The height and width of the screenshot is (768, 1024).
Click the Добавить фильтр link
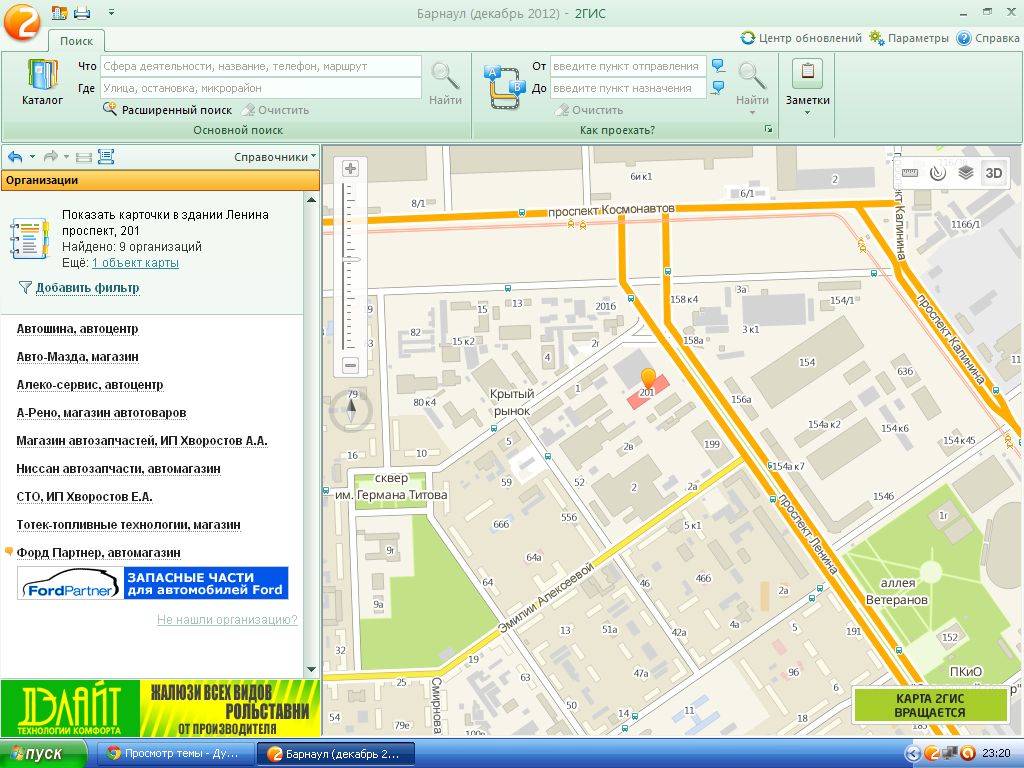tap(87, 288)
